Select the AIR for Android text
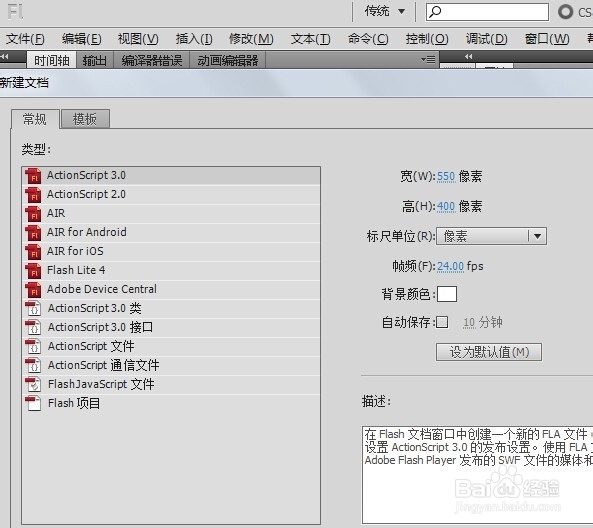The height and width of the screenshot is (528, 593). pos(87,232)
